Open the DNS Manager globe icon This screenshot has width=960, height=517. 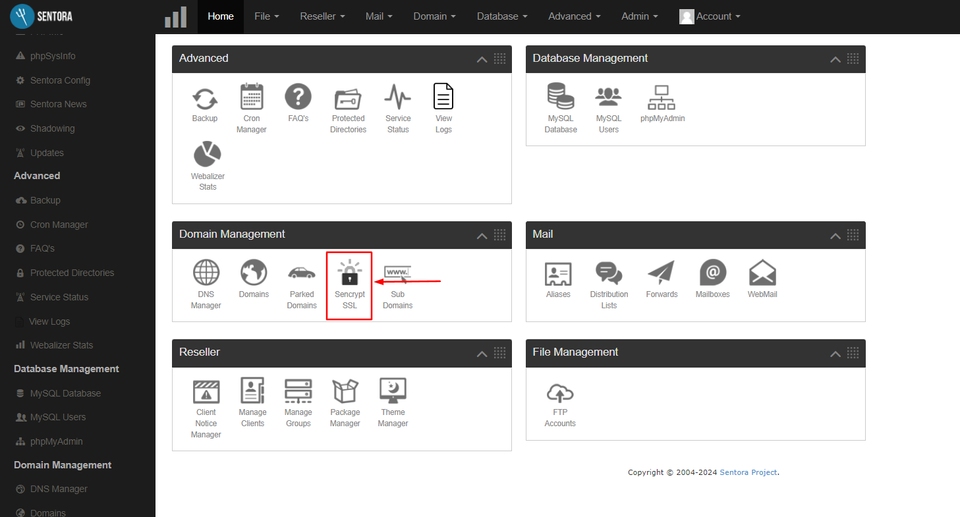point(206,273)
